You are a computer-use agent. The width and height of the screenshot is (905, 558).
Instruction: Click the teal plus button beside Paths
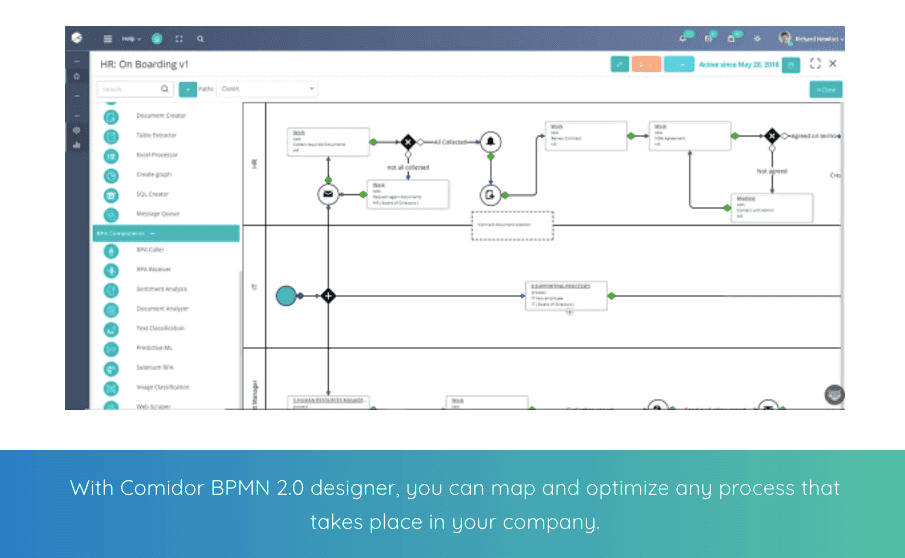point(188,89)
